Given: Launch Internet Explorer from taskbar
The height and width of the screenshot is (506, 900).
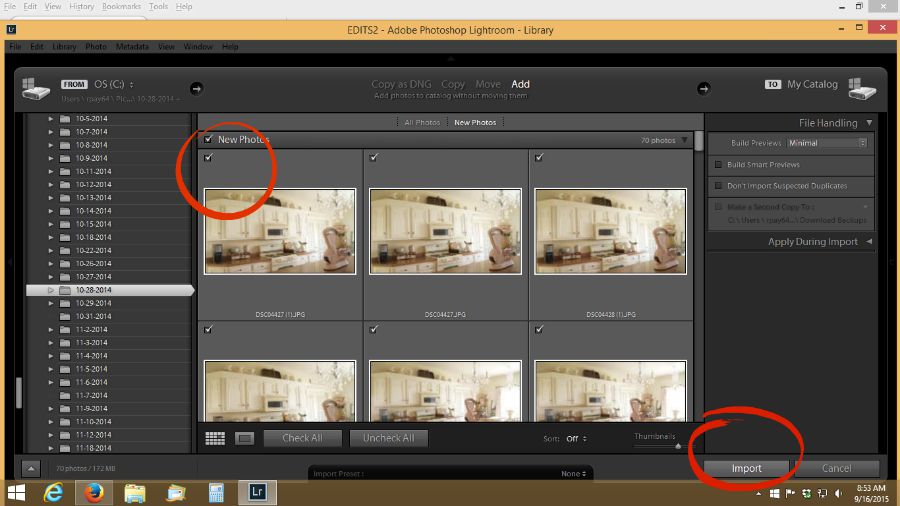Looking at the screenshot, I should click(53, 493).
